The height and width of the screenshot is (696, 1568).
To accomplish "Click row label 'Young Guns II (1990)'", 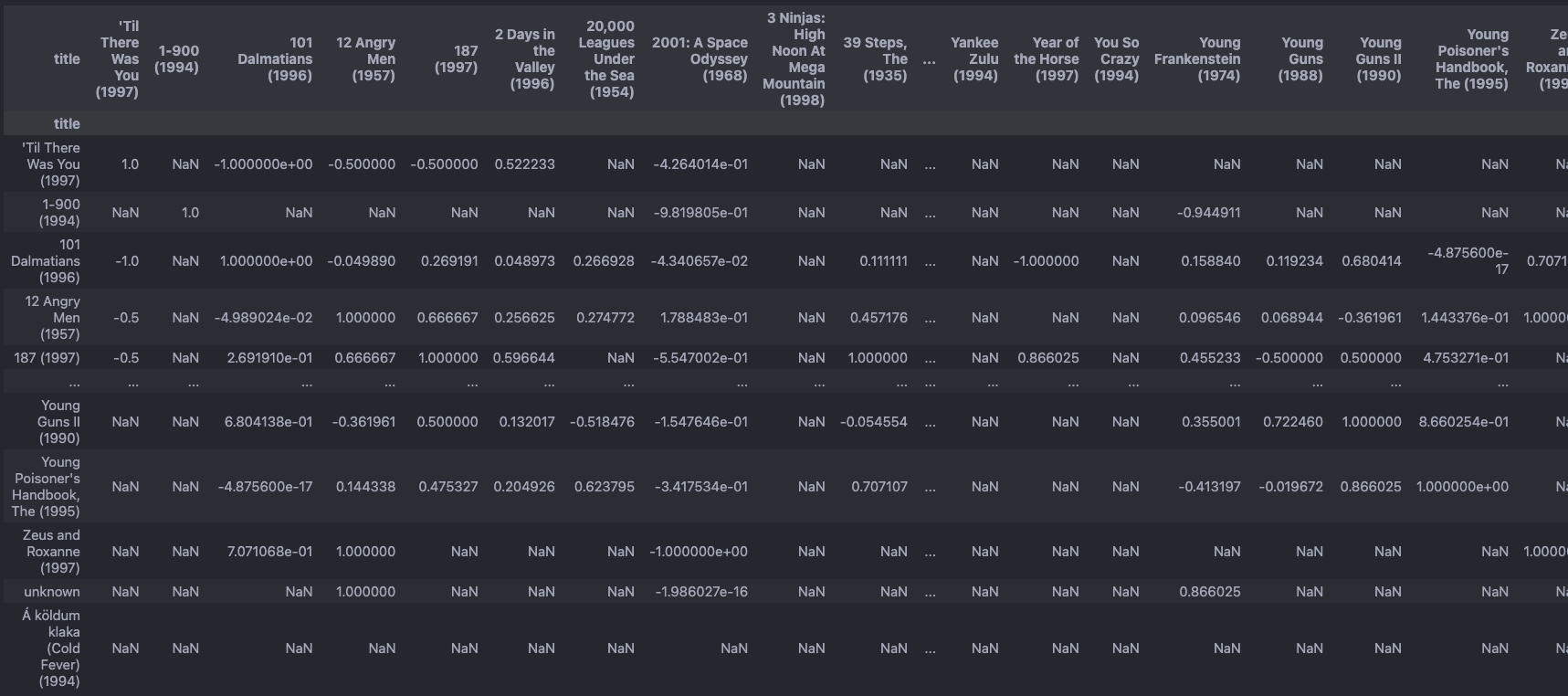I will [x=58, y=422].
